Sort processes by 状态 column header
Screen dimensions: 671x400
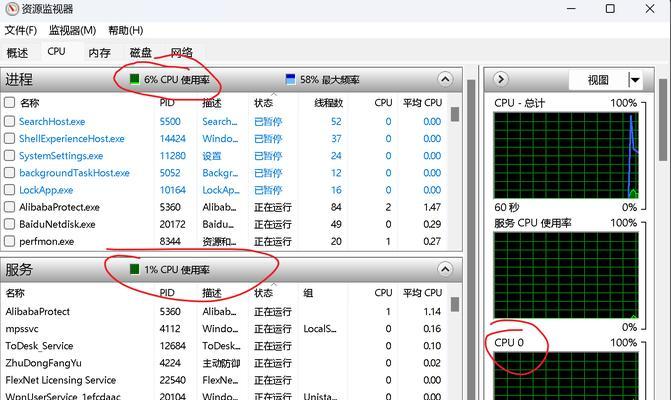pyautogui.click(x=264, y=103)
